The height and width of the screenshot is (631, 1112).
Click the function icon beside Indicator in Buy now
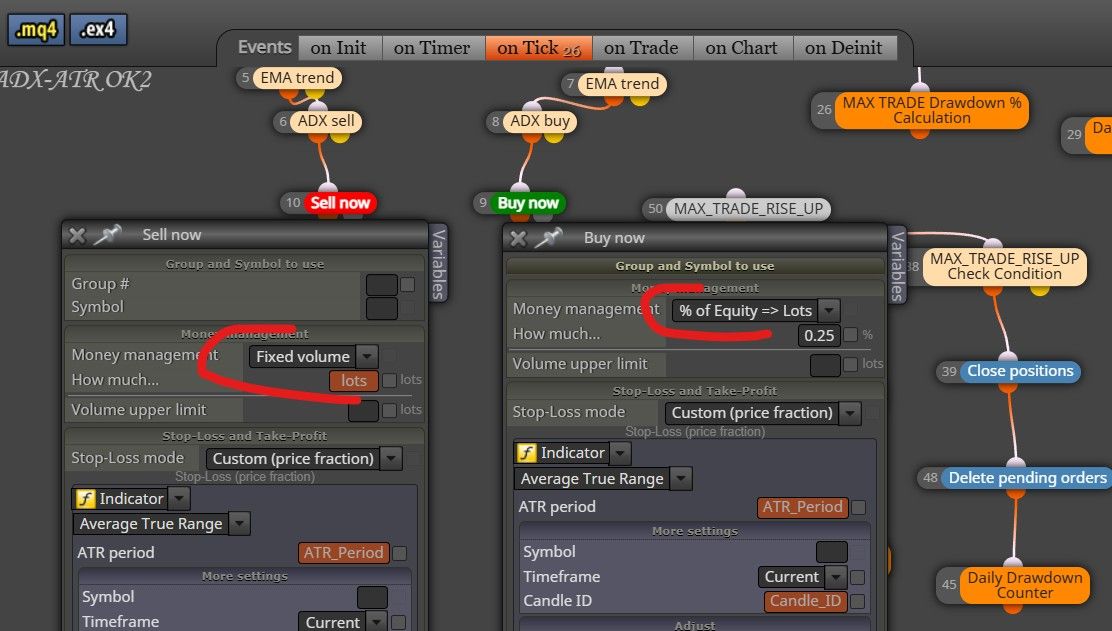[526, 453]
